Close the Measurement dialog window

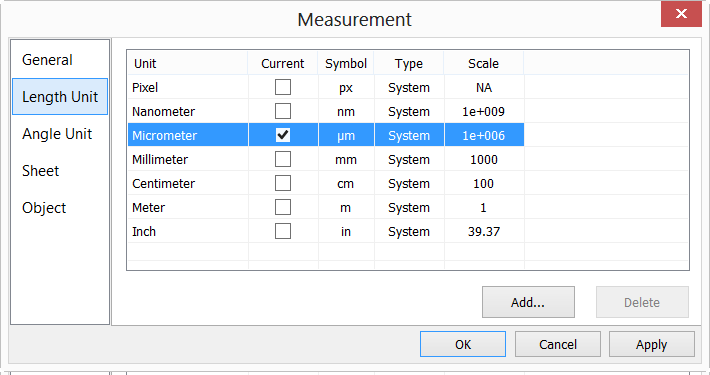coord(681,14)
